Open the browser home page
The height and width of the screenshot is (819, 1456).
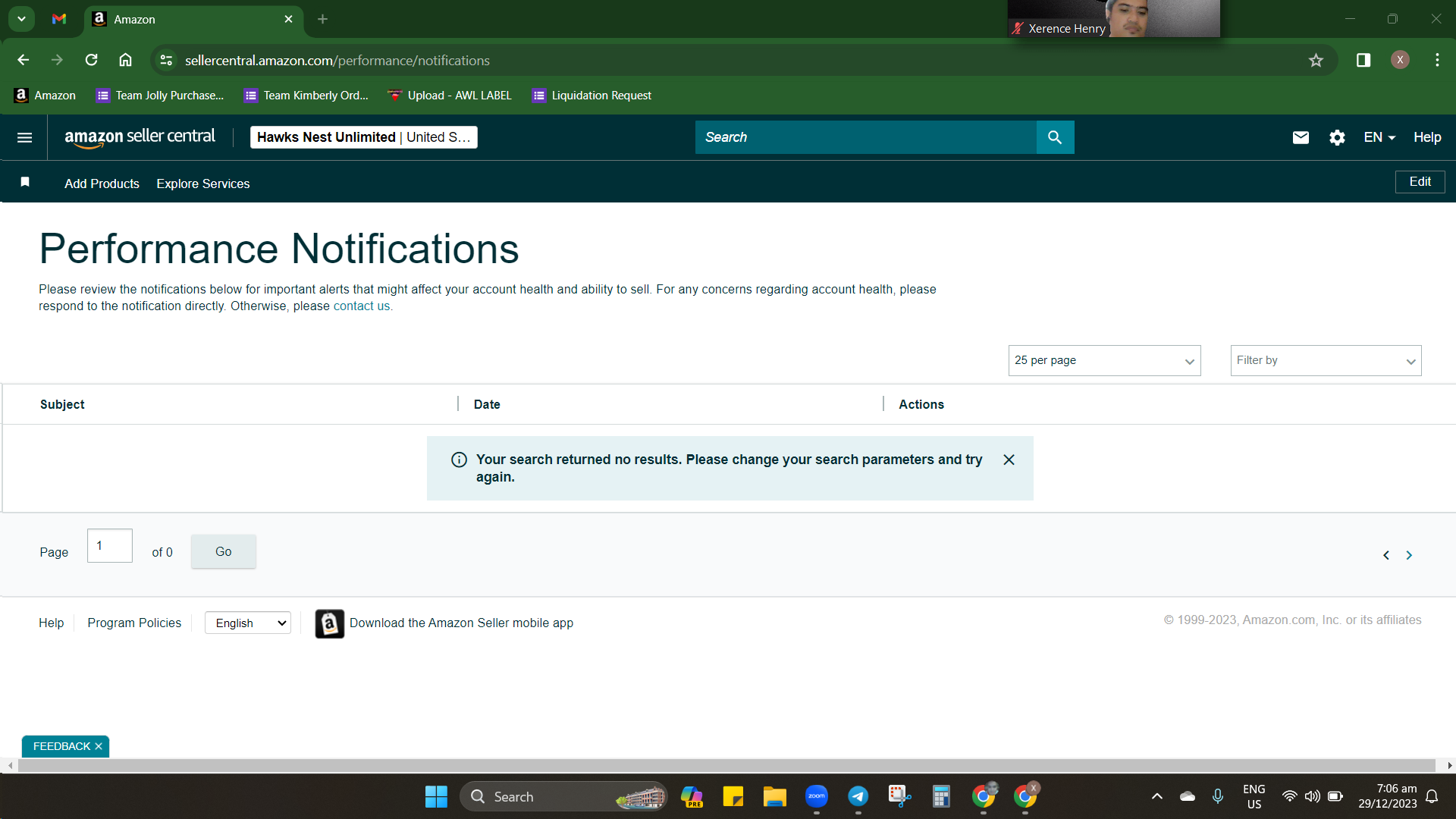pyautogui.click(x=125, y=60)
